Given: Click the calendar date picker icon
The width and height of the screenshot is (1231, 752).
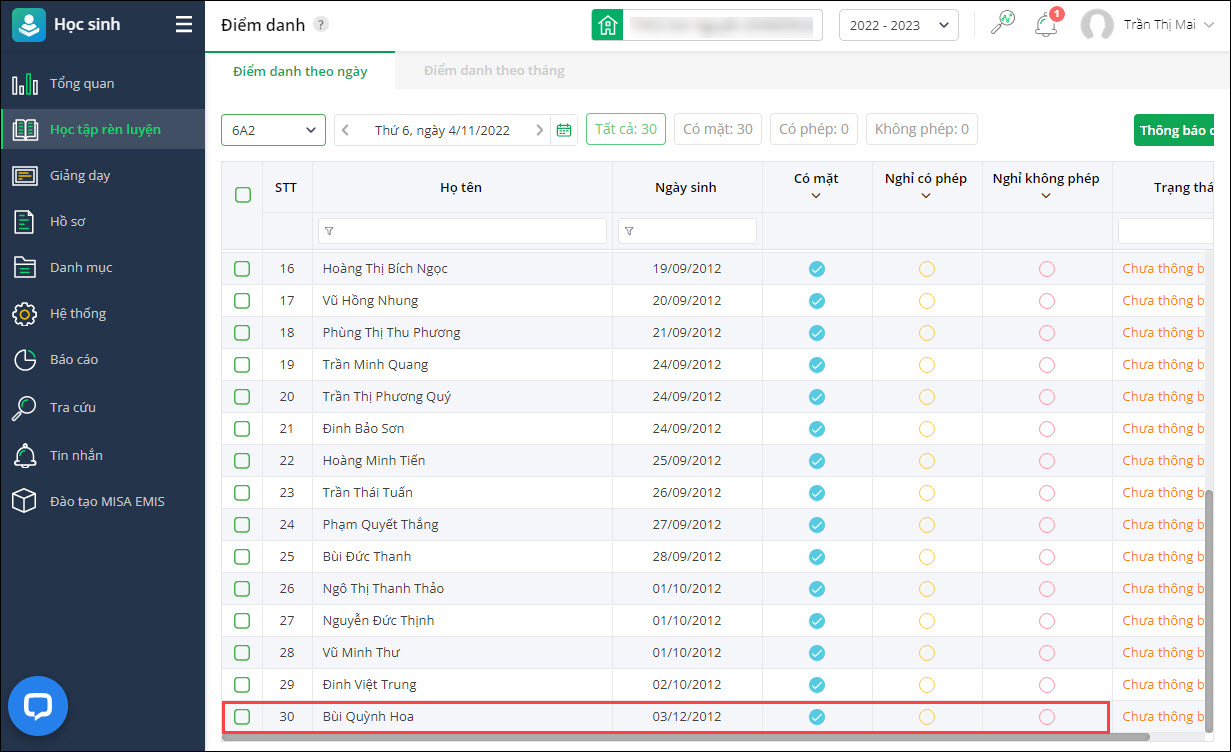Looking at the screenshot, I should [x=564, y=130].
